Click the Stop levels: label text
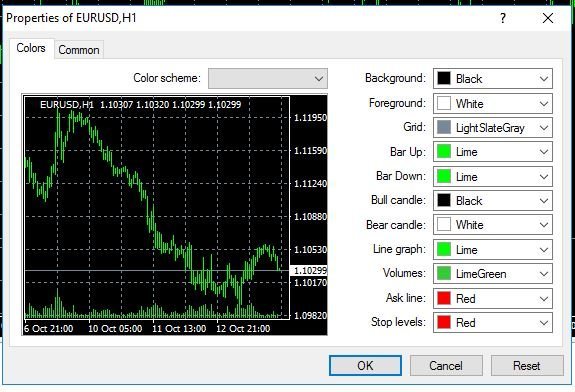This screenshot has width=575, height=392. point(398,322)
